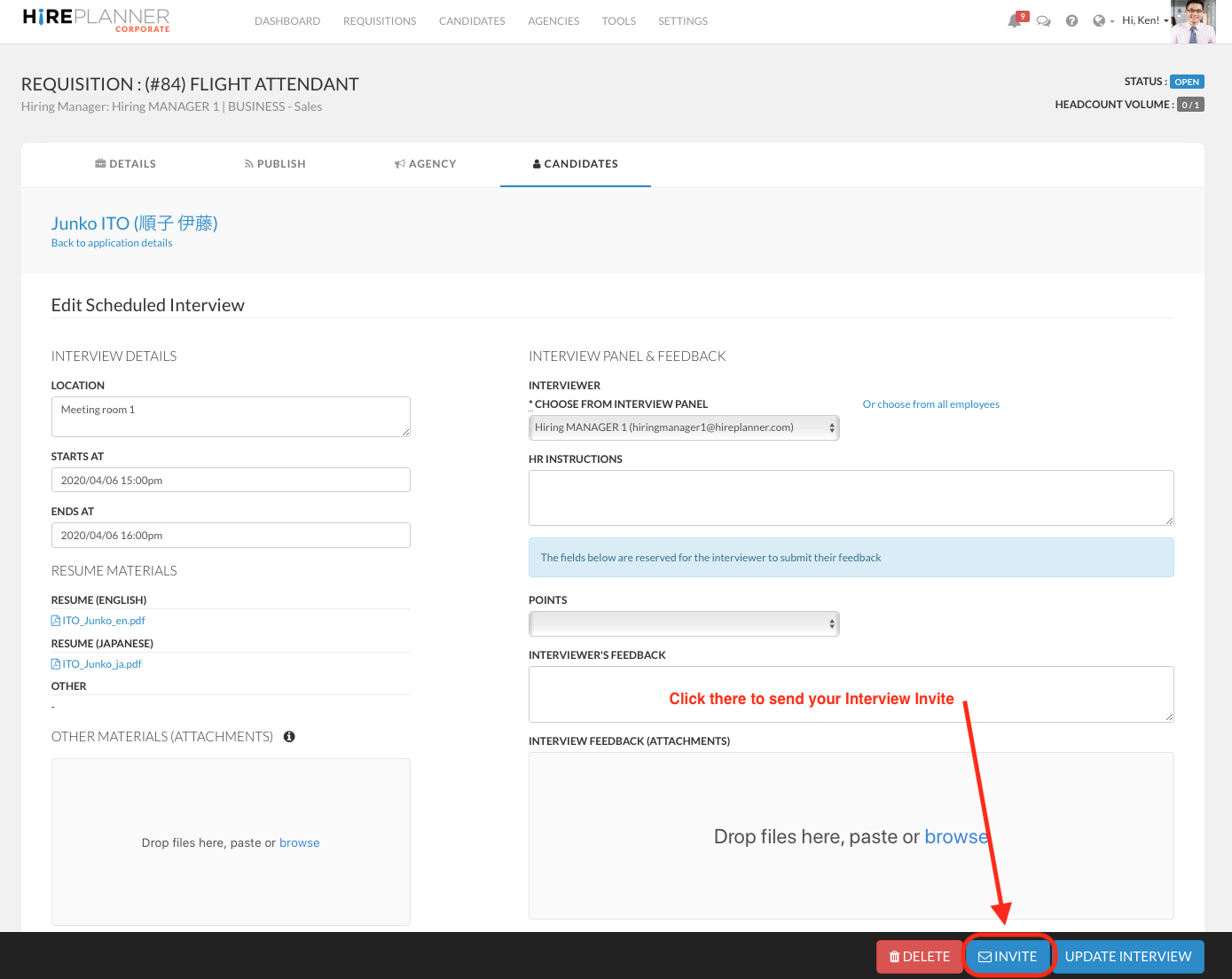Switch to the Agency tab

point(426,164)
